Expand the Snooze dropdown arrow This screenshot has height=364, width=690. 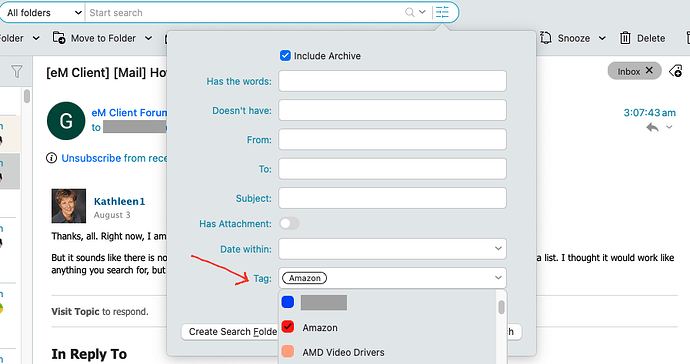[602, 38]
